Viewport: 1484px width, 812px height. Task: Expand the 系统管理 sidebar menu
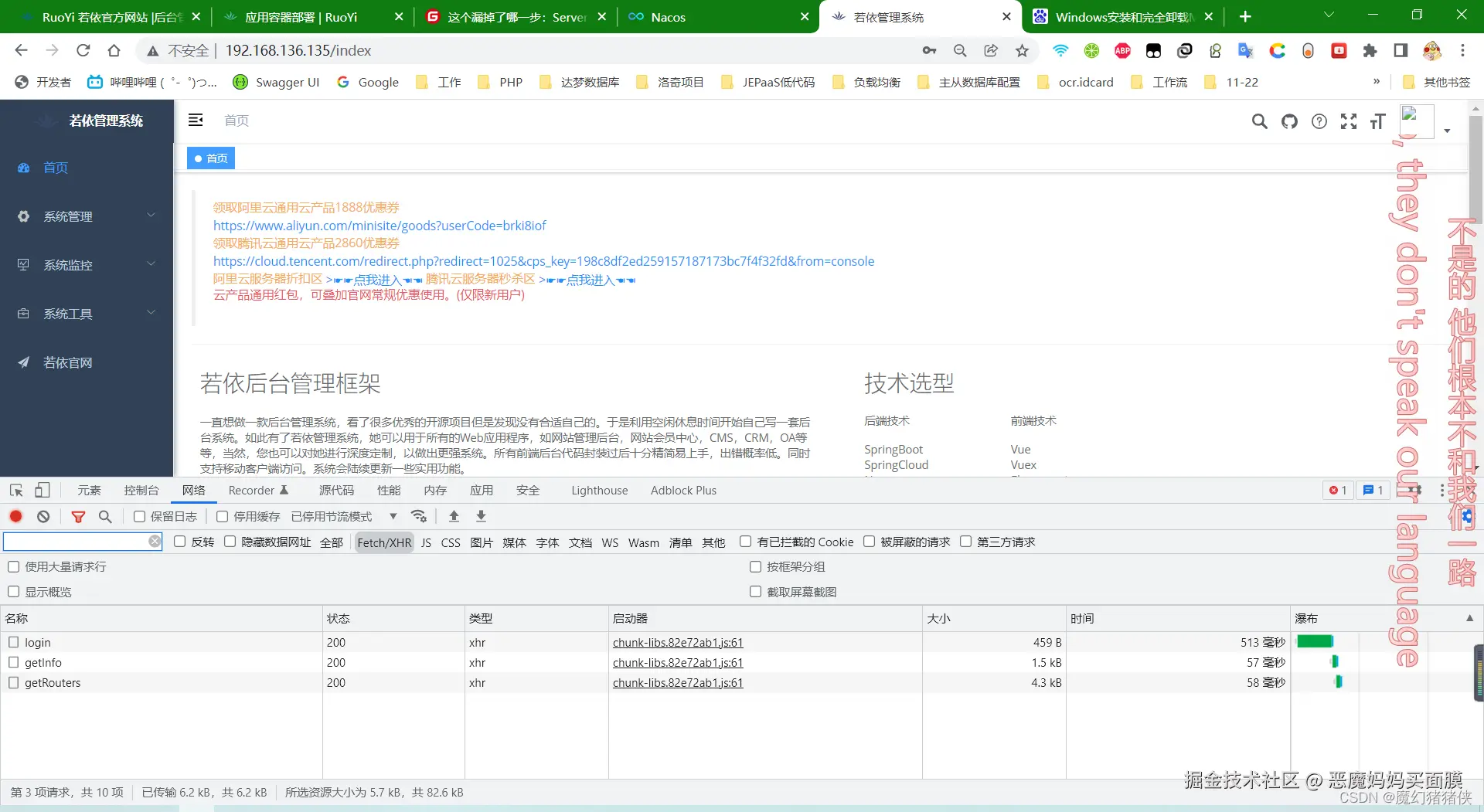point(87,216)
